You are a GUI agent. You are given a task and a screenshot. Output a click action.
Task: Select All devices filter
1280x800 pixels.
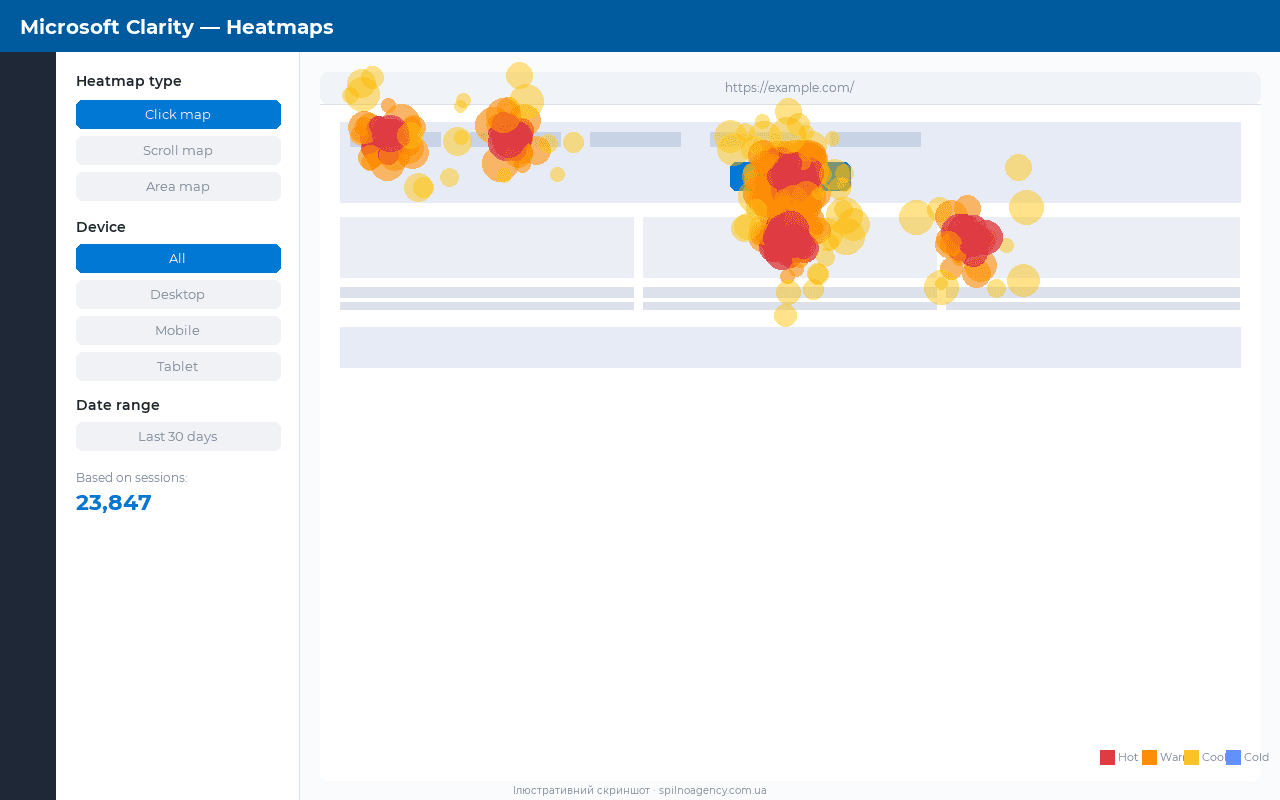point(178,259)
